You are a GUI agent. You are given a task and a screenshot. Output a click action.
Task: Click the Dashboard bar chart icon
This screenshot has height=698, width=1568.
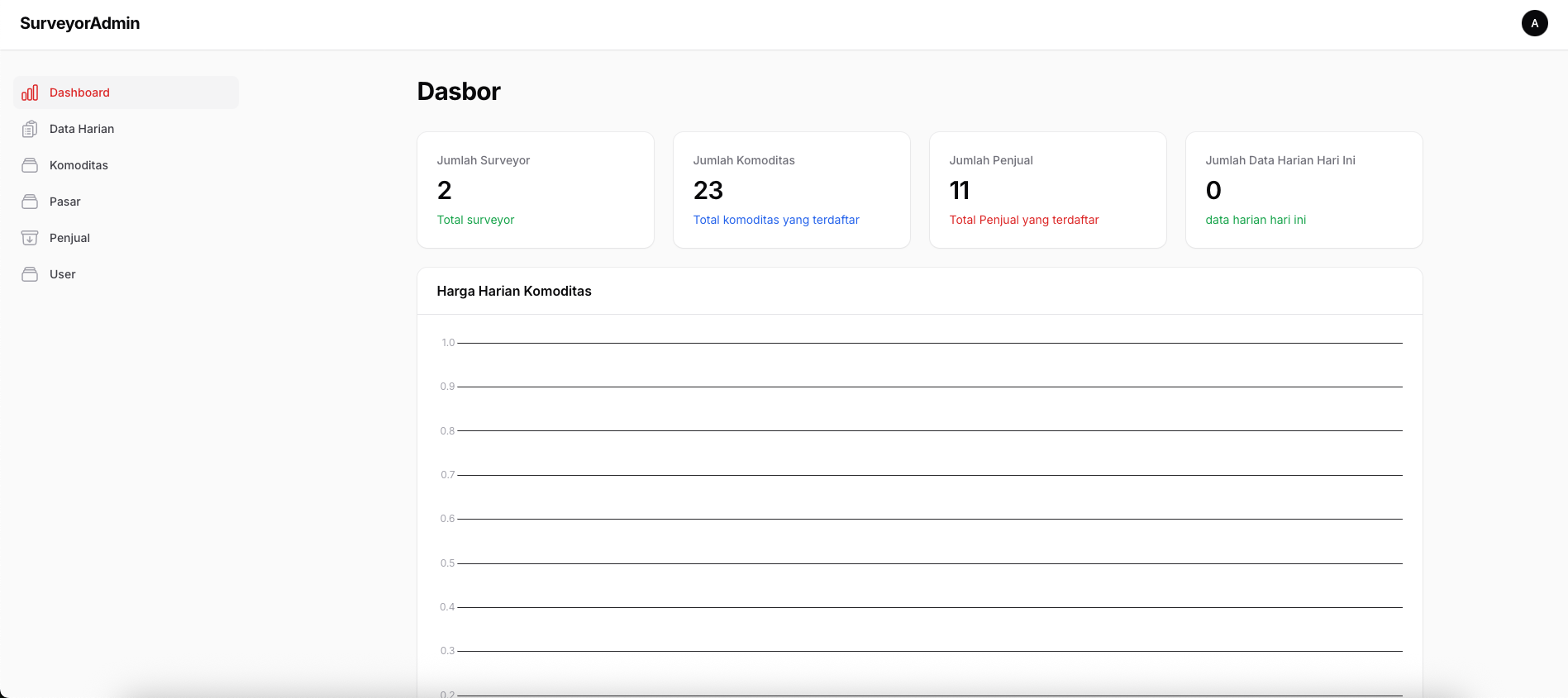[x=30, y=93]
